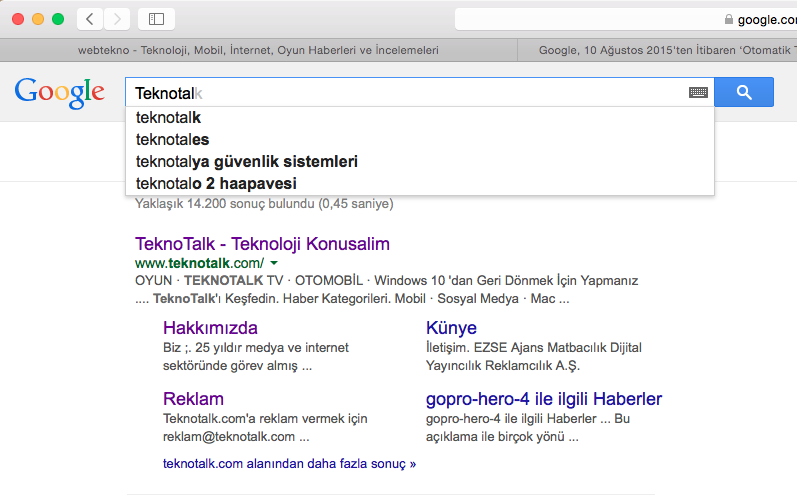Viewport: 797px width, 498px height.
Task: Click the 'OYUN · TEKNOTALK TV · OTOMOBİL' snippet
Action: (x=386, y=290)
